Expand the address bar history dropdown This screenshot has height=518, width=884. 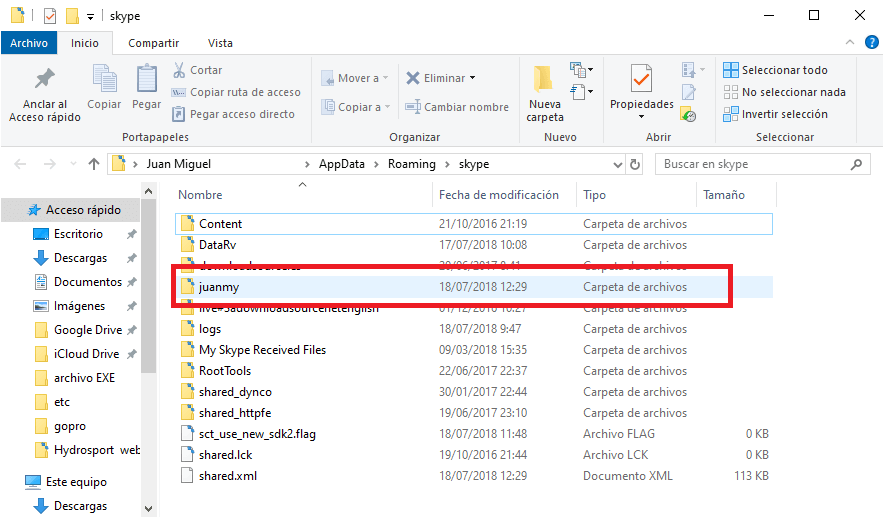(x=618, y=165)
